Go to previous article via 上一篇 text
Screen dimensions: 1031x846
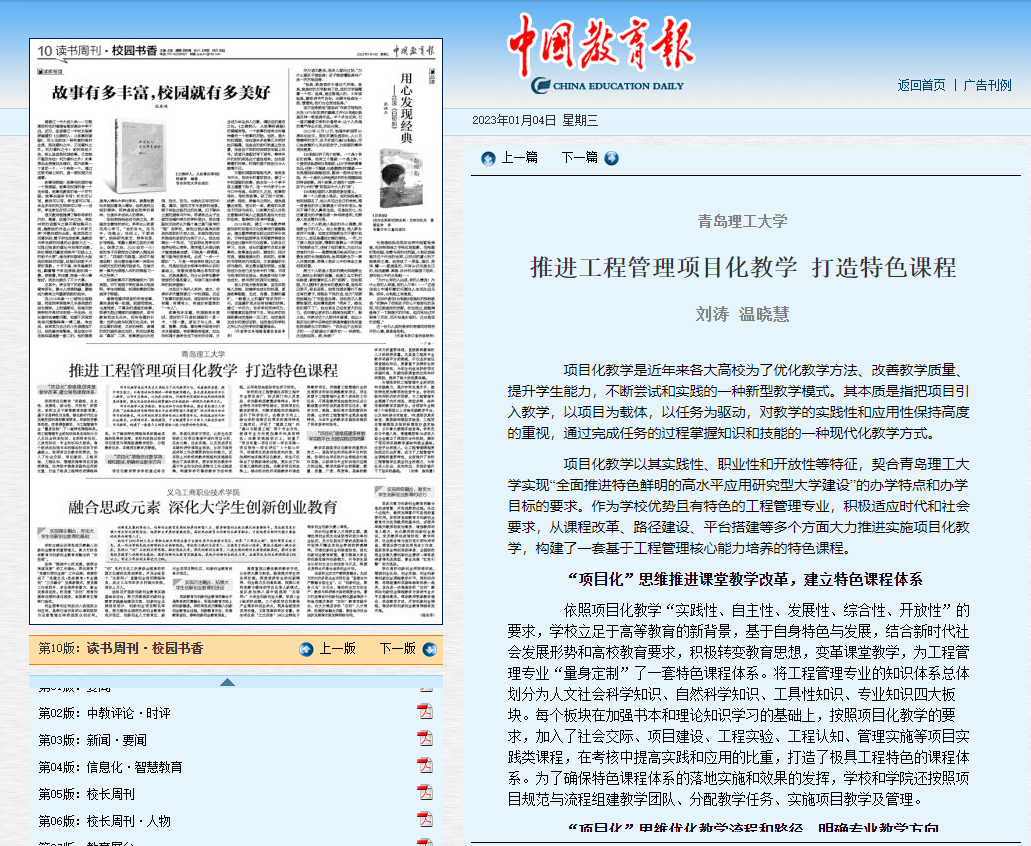pyautogui.click(x=519, y=158)
